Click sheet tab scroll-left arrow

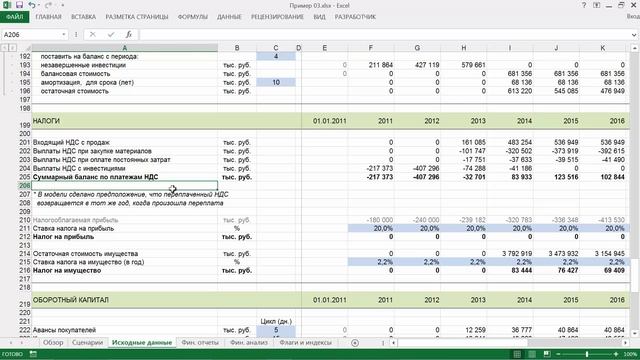click(x=11, y=343)
